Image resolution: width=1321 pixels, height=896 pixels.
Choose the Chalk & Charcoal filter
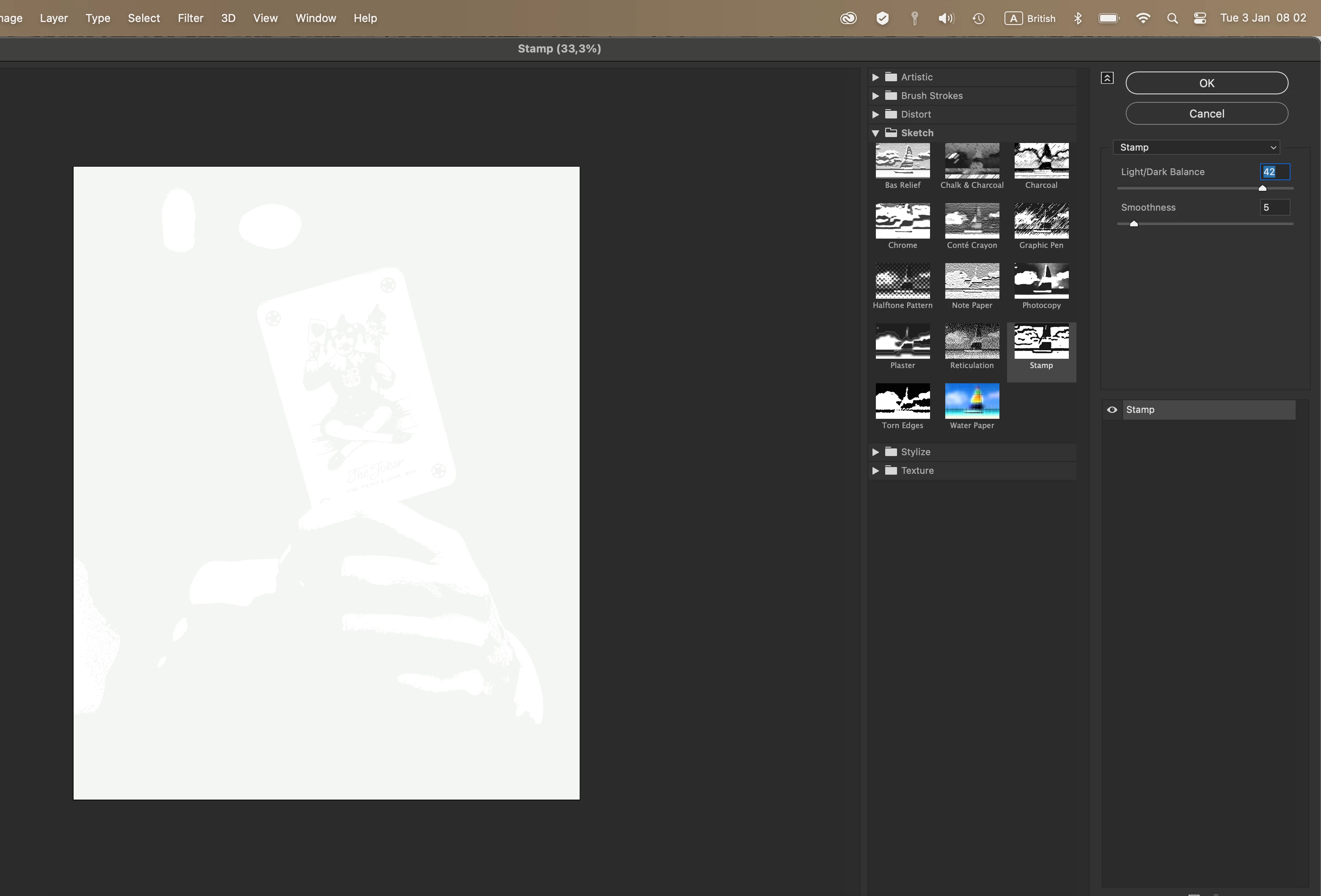tap(971, 161)
